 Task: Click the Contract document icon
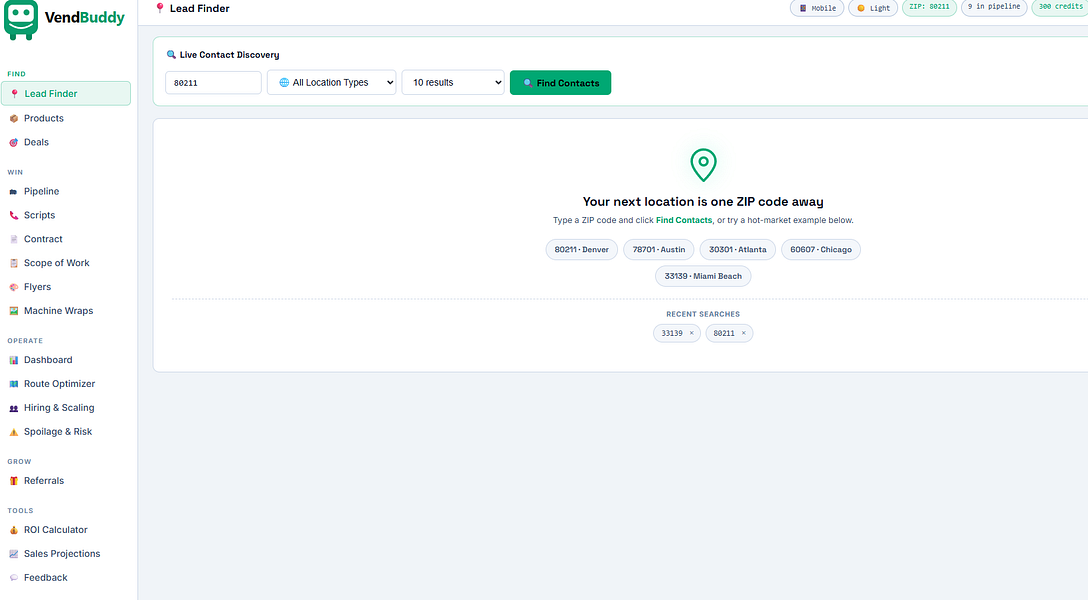pyautogui.click(x=14, y=239)
